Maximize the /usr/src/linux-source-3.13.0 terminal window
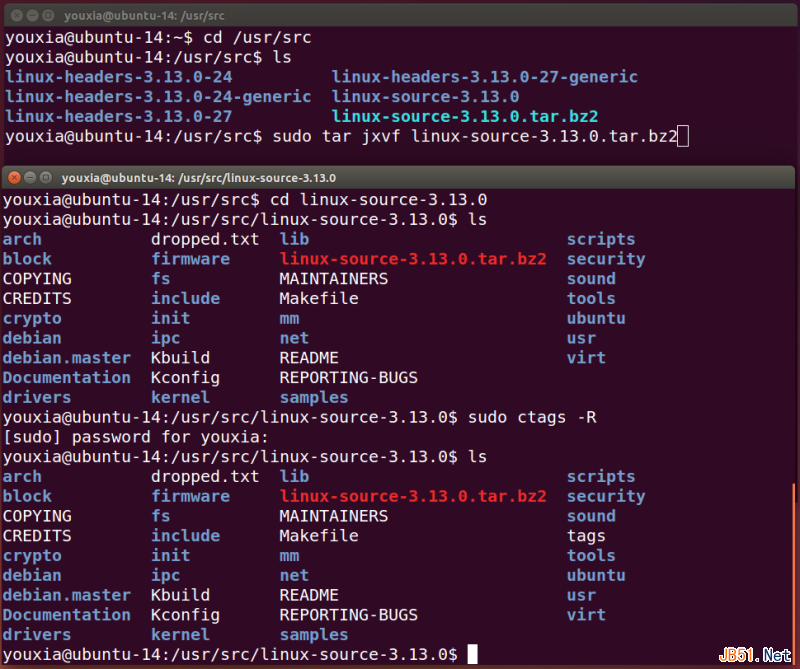Image resolution: width=800 pixels, height=669 pixels. point(46,178)
